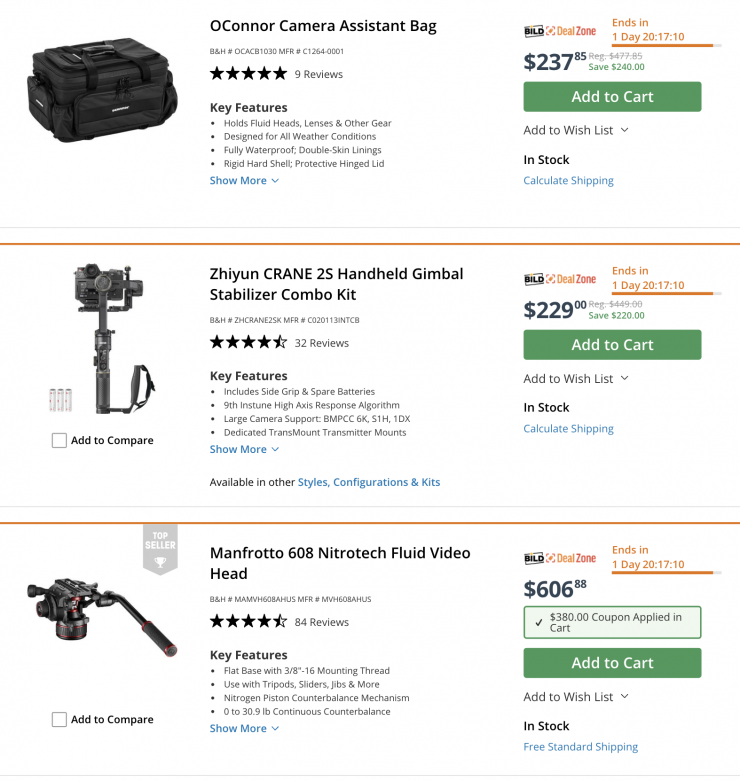740x781 pixels.
Task: Open Add to Wish List dropdown for OConnor bag
Action: (x=576, y=130)
